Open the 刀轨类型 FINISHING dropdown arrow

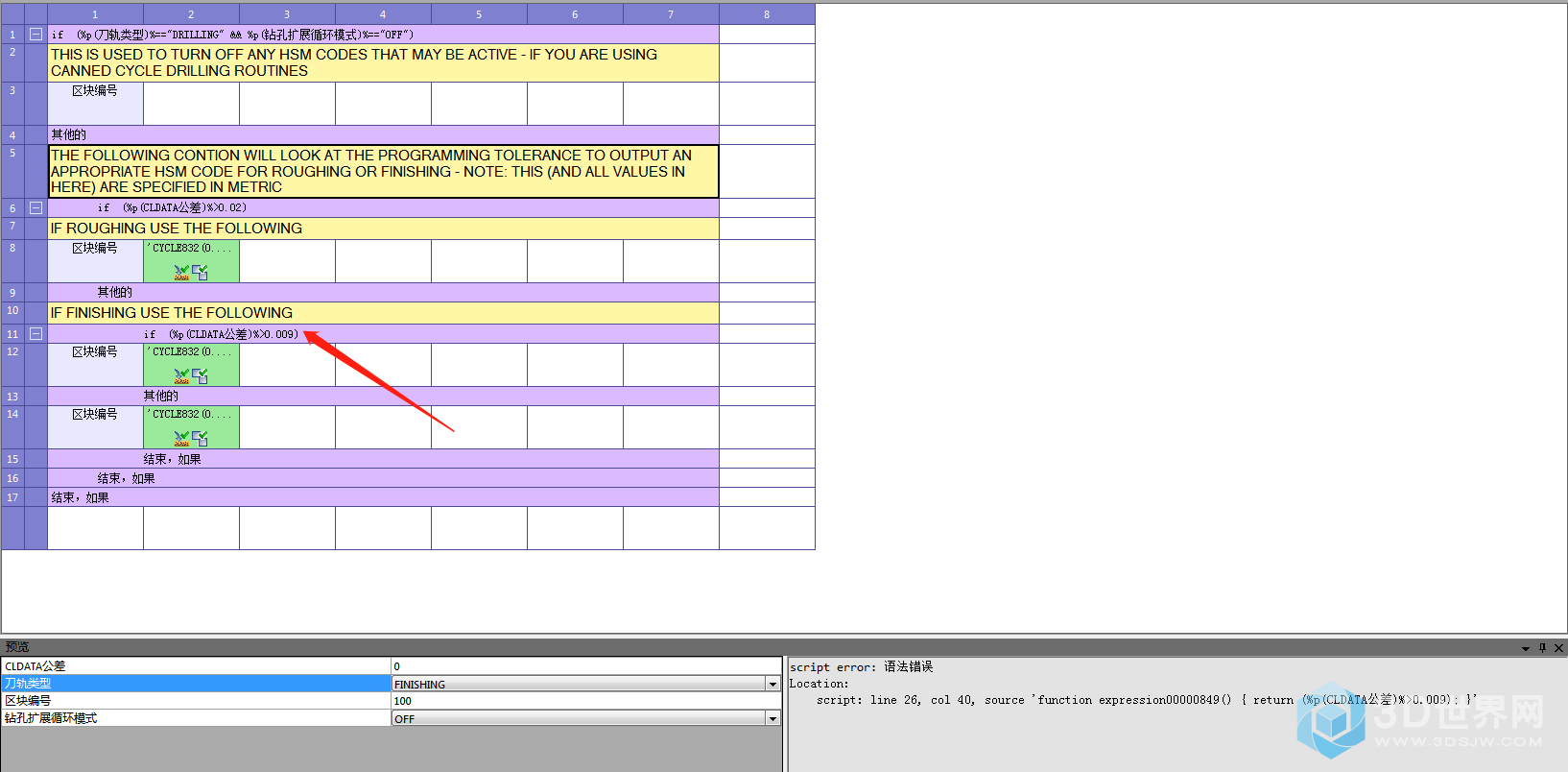click(x=772, y=684)
